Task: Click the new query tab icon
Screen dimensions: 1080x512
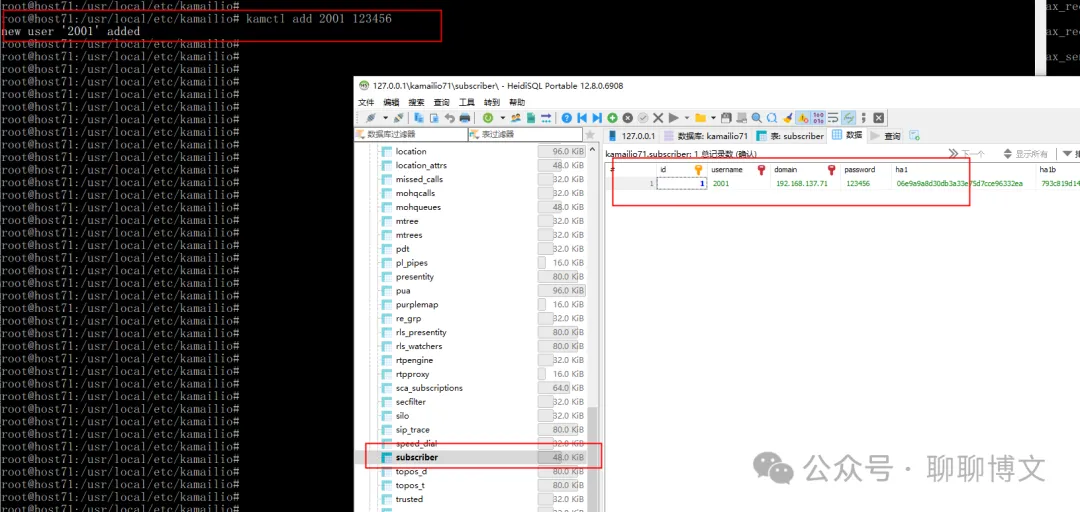Action: pyautogui.click(x=914, y=136)
